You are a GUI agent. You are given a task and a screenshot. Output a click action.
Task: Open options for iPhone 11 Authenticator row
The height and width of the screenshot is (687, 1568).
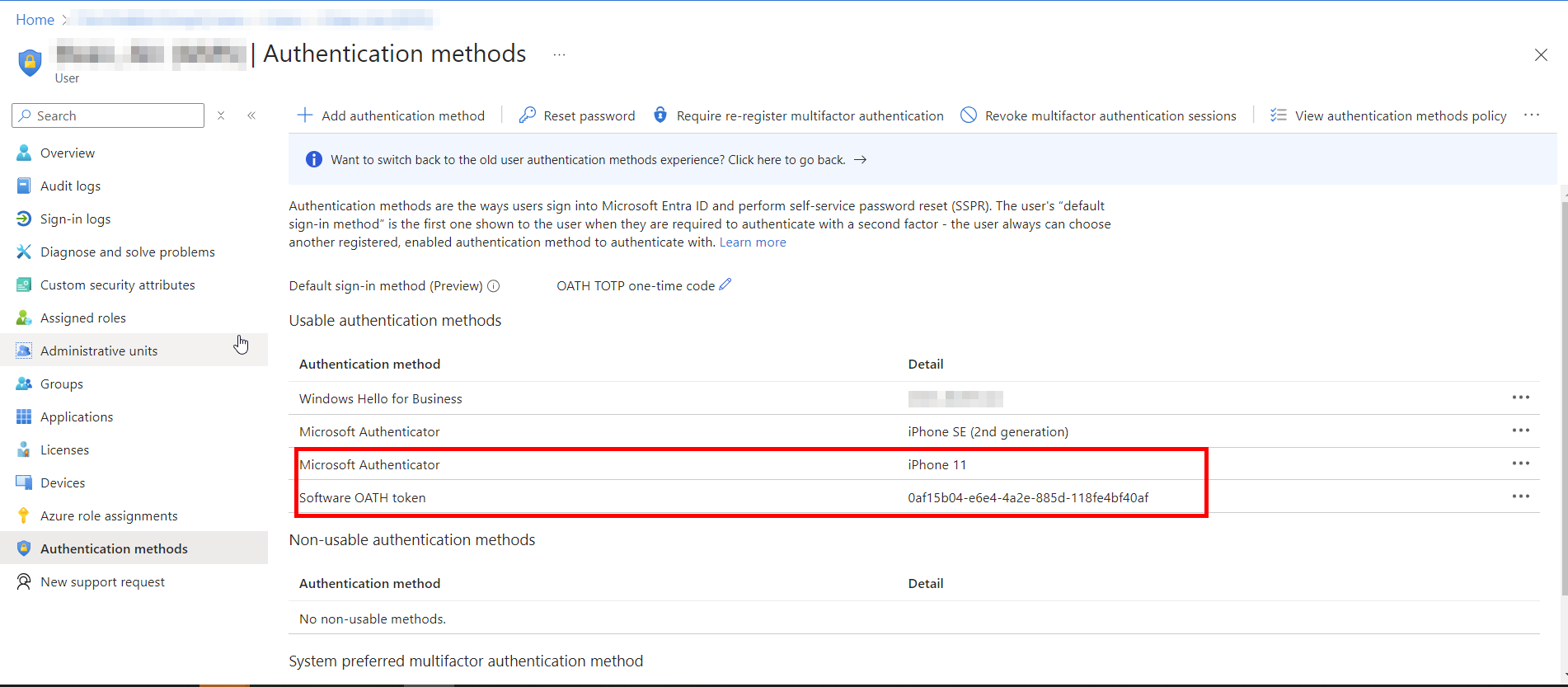point(1521,463)
